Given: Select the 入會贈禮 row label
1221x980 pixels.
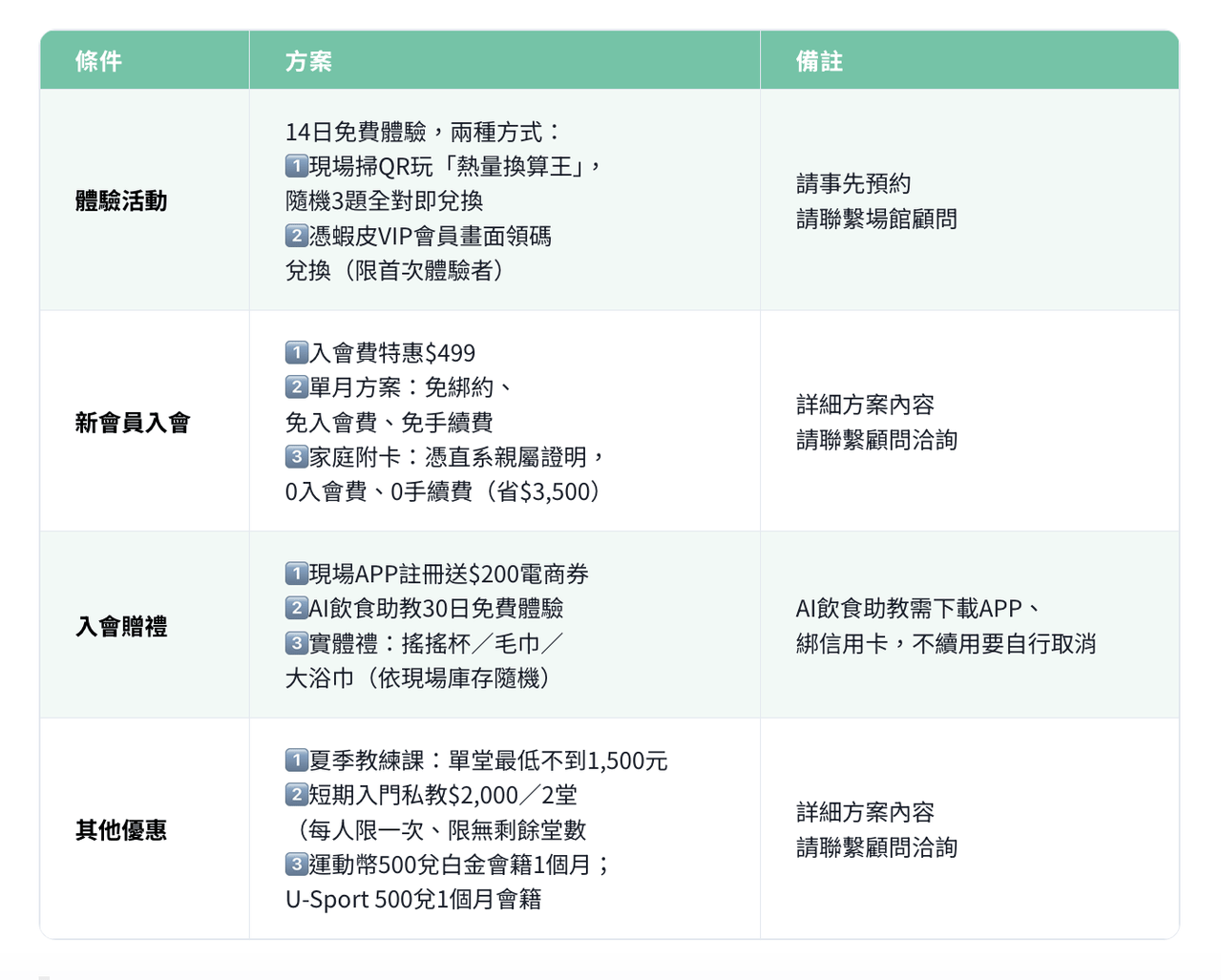Looking at the screenshot, I should coord(121,627).
